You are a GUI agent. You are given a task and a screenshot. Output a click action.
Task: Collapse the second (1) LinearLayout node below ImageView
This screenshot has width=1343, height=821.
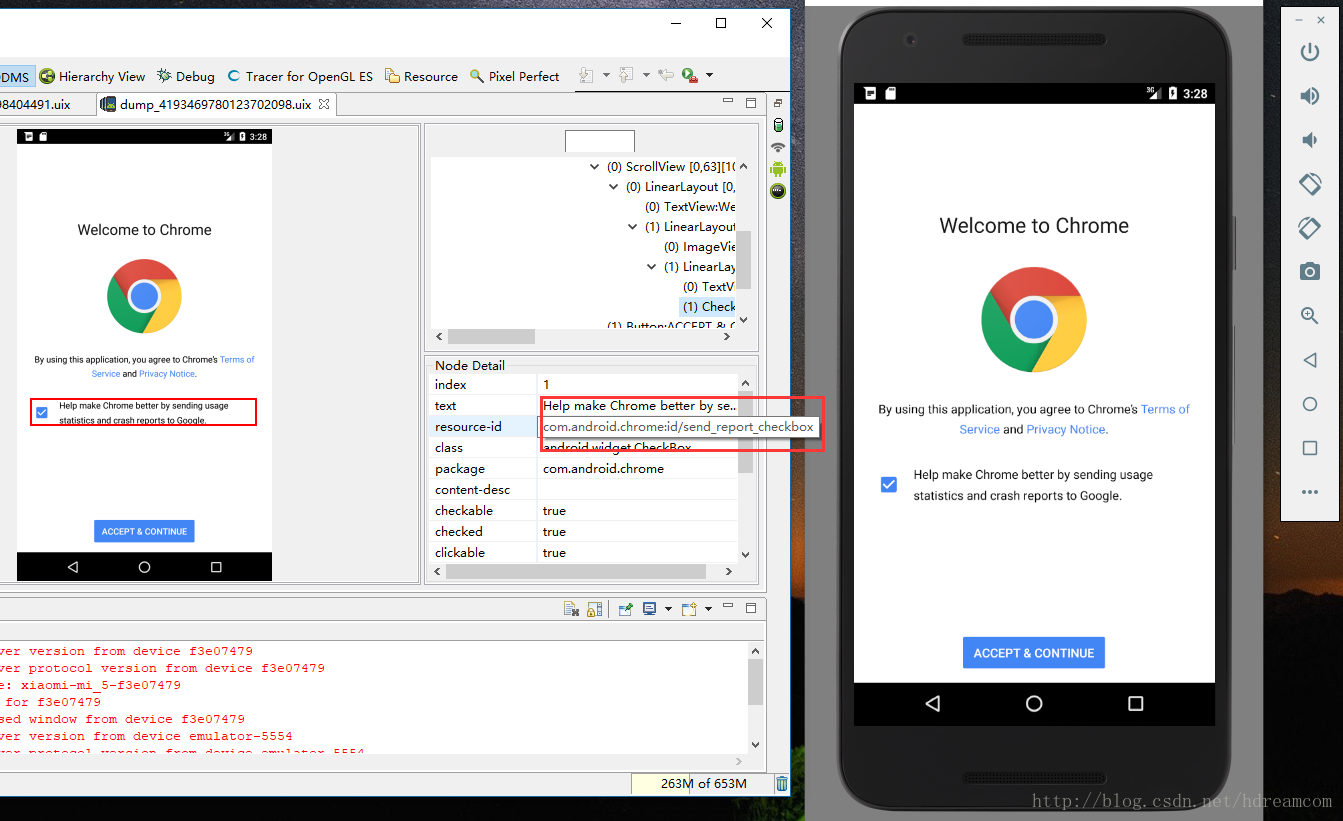[x=652, y=267]
